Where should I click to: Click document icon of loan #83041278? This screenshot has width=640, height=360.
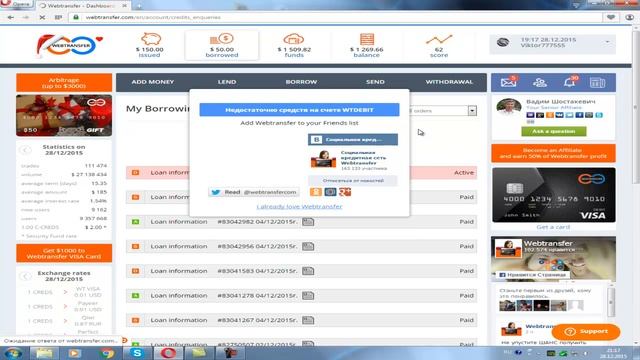pyautogui.click(x=308, y=296)
